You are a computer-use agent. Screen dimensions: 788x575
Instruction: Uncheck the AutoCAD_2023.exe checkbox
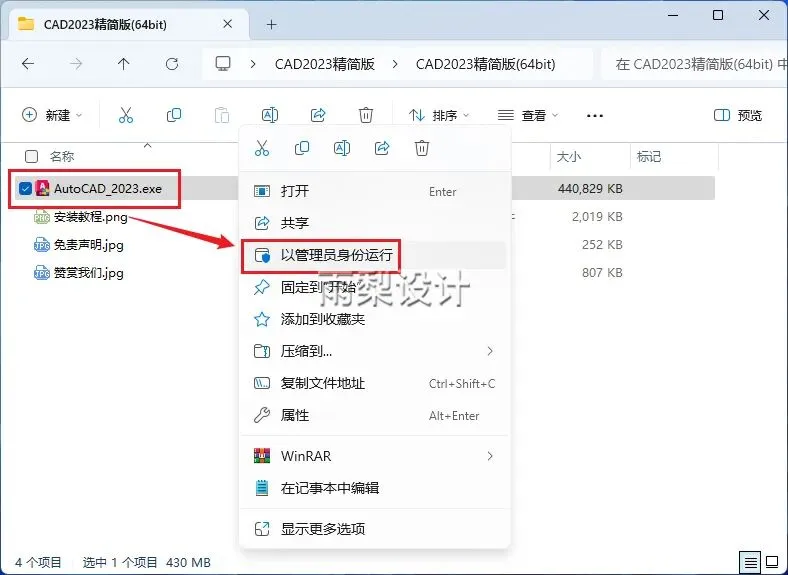point(25,188)
